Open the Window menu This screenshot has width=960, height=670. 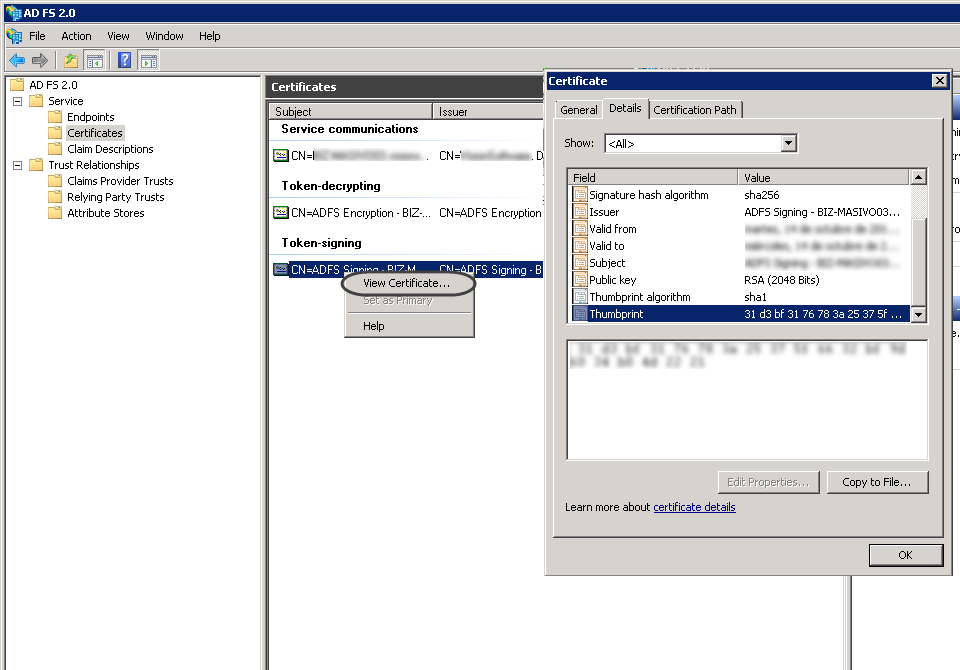click(164, 36)
